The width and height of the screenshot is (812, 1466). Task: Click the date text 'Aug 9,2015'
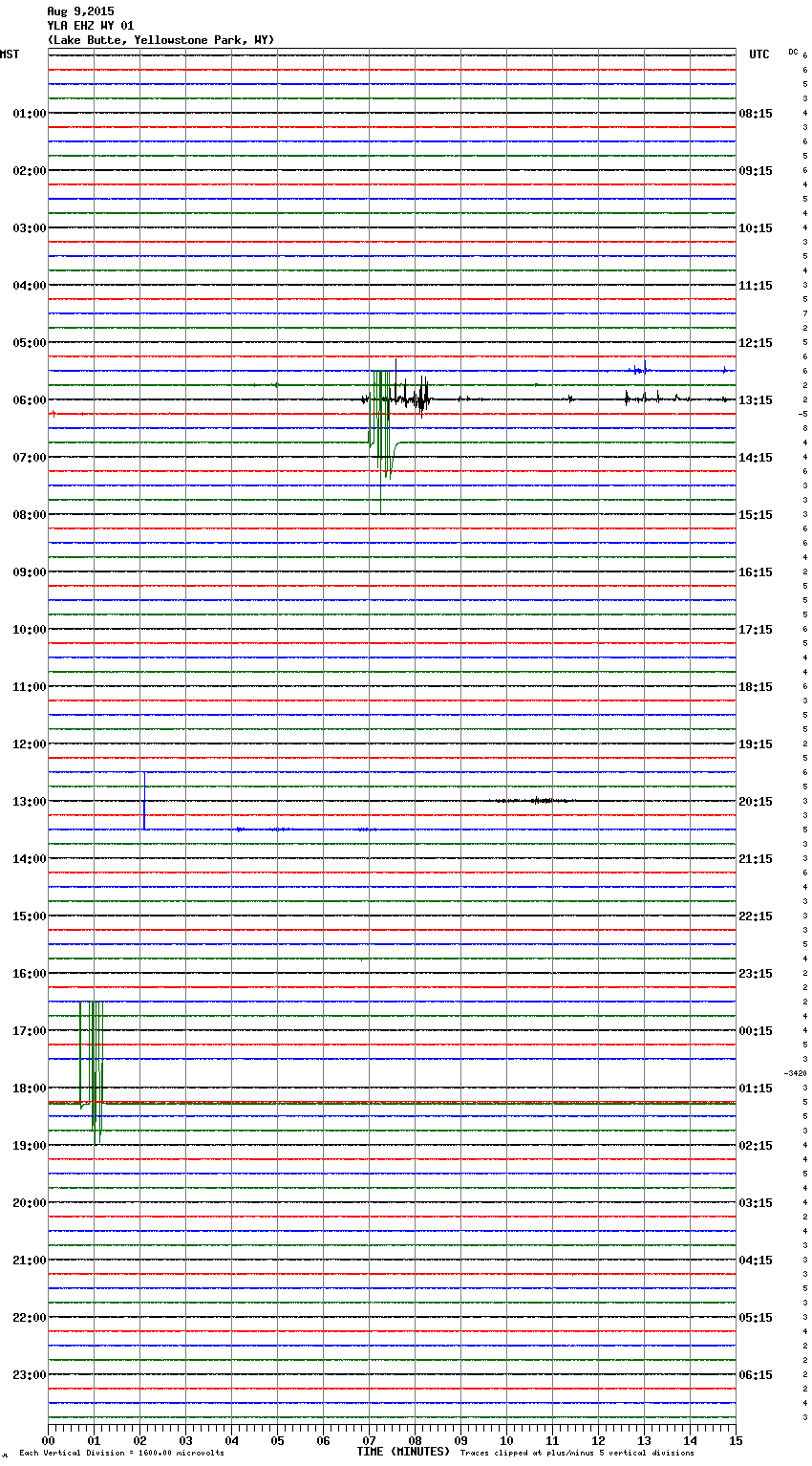tap(80, 11)
